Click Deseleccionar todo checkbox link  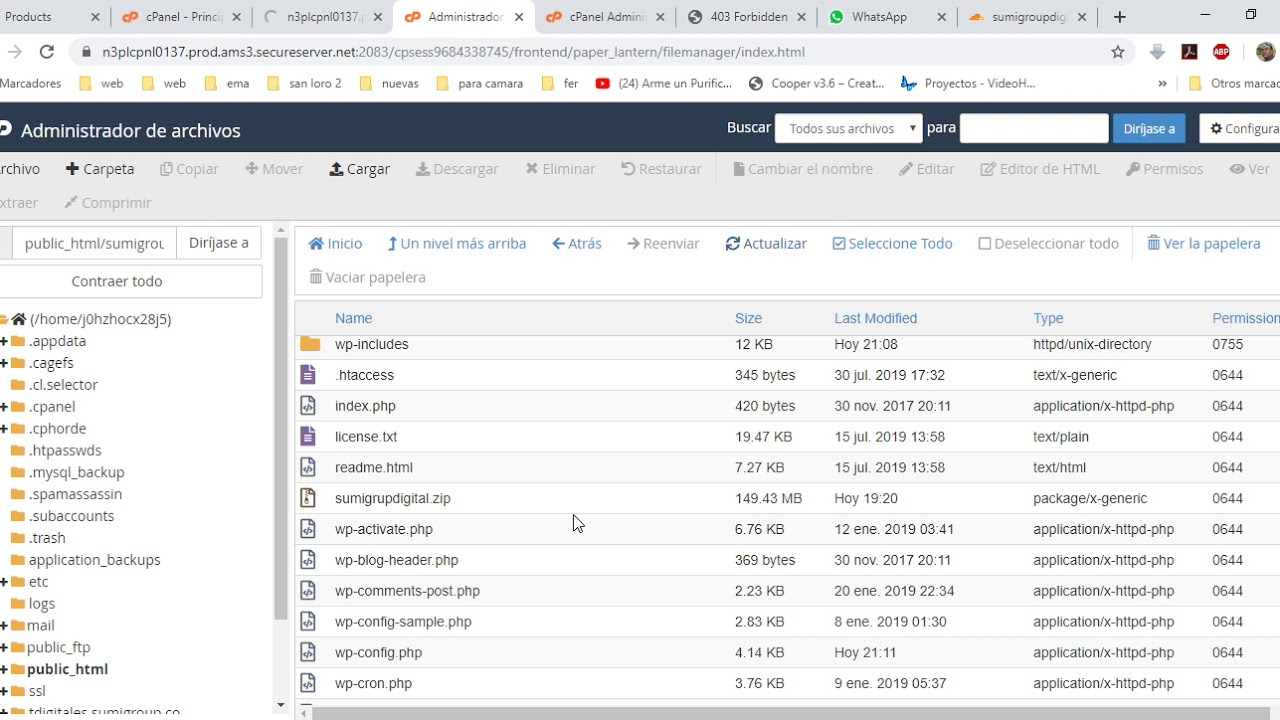tap(1049, 244)
